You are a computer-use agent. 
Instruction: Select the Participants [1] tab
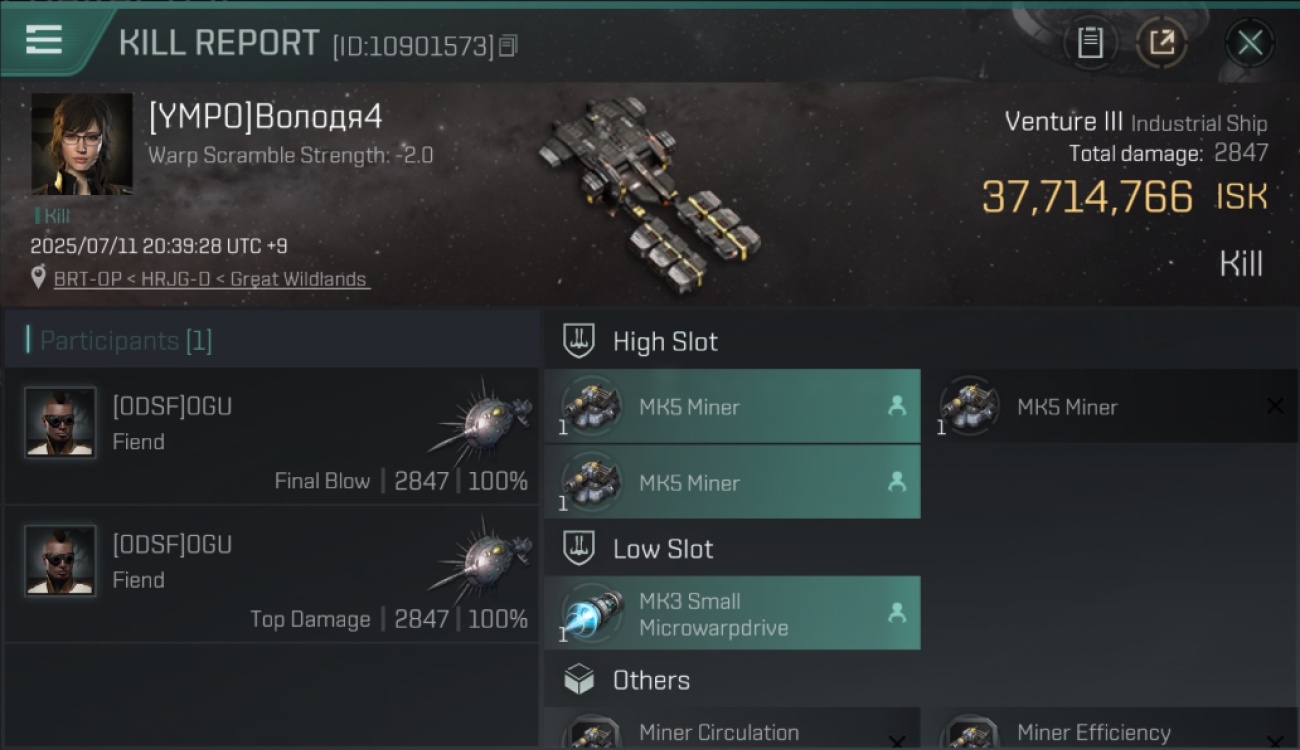(x=125, y=341)
